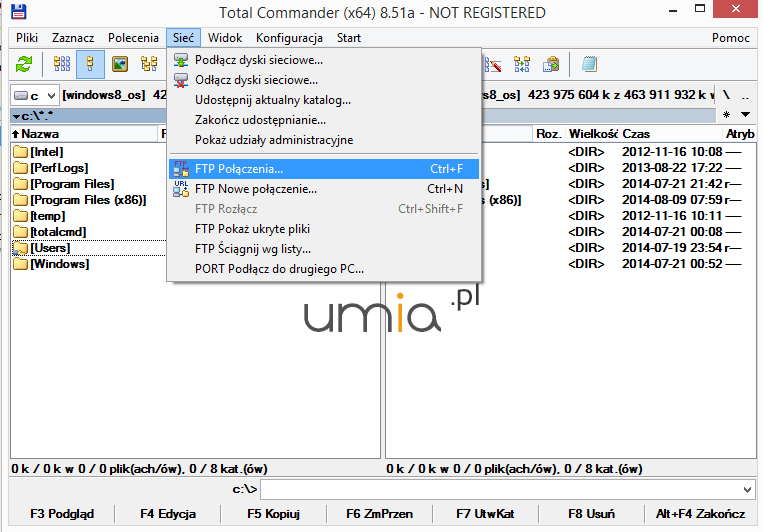763x532 pixels.
Task: Expand the command line history dropdown
Action: (x=744, y=490)
